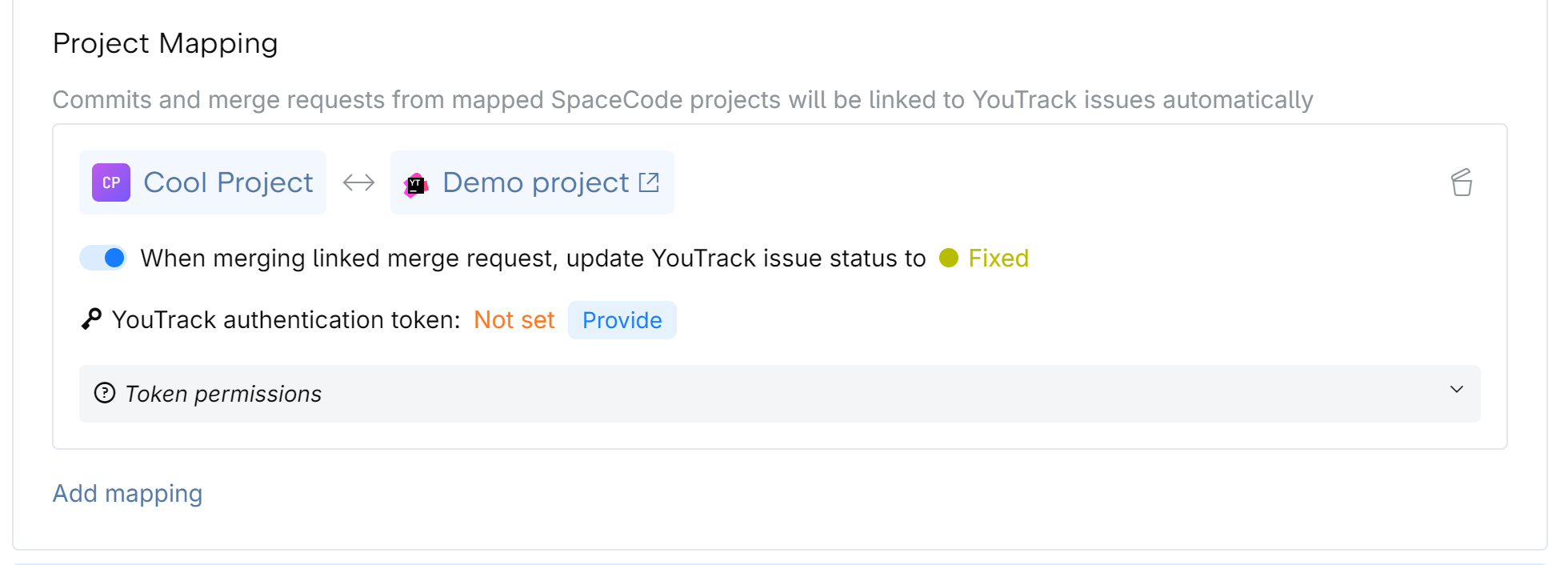Click the green status dot before Fixed

point(948,258)
